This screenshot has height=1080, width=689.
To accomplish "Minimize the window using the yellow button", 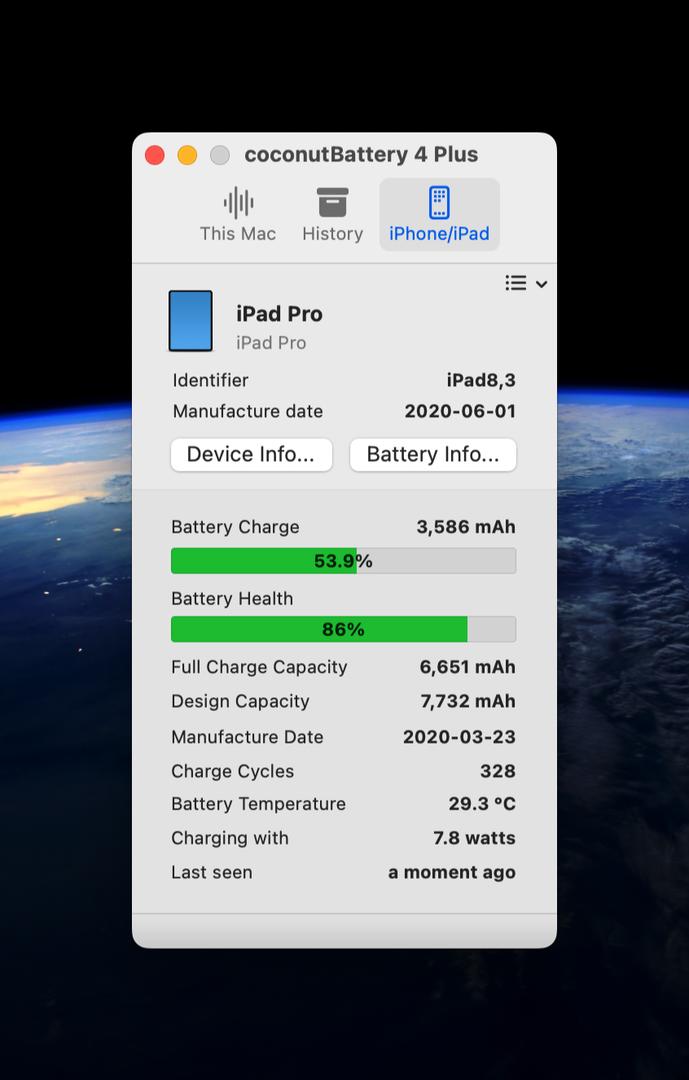I will (x=187, y=155).
